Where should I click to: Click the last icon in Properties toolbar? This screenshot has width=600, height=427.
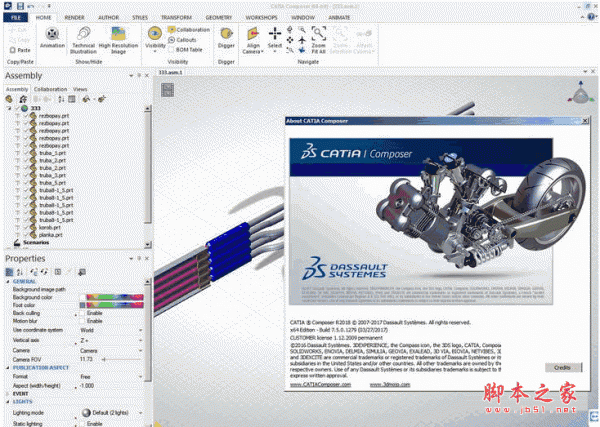click(x=82, y=272)
